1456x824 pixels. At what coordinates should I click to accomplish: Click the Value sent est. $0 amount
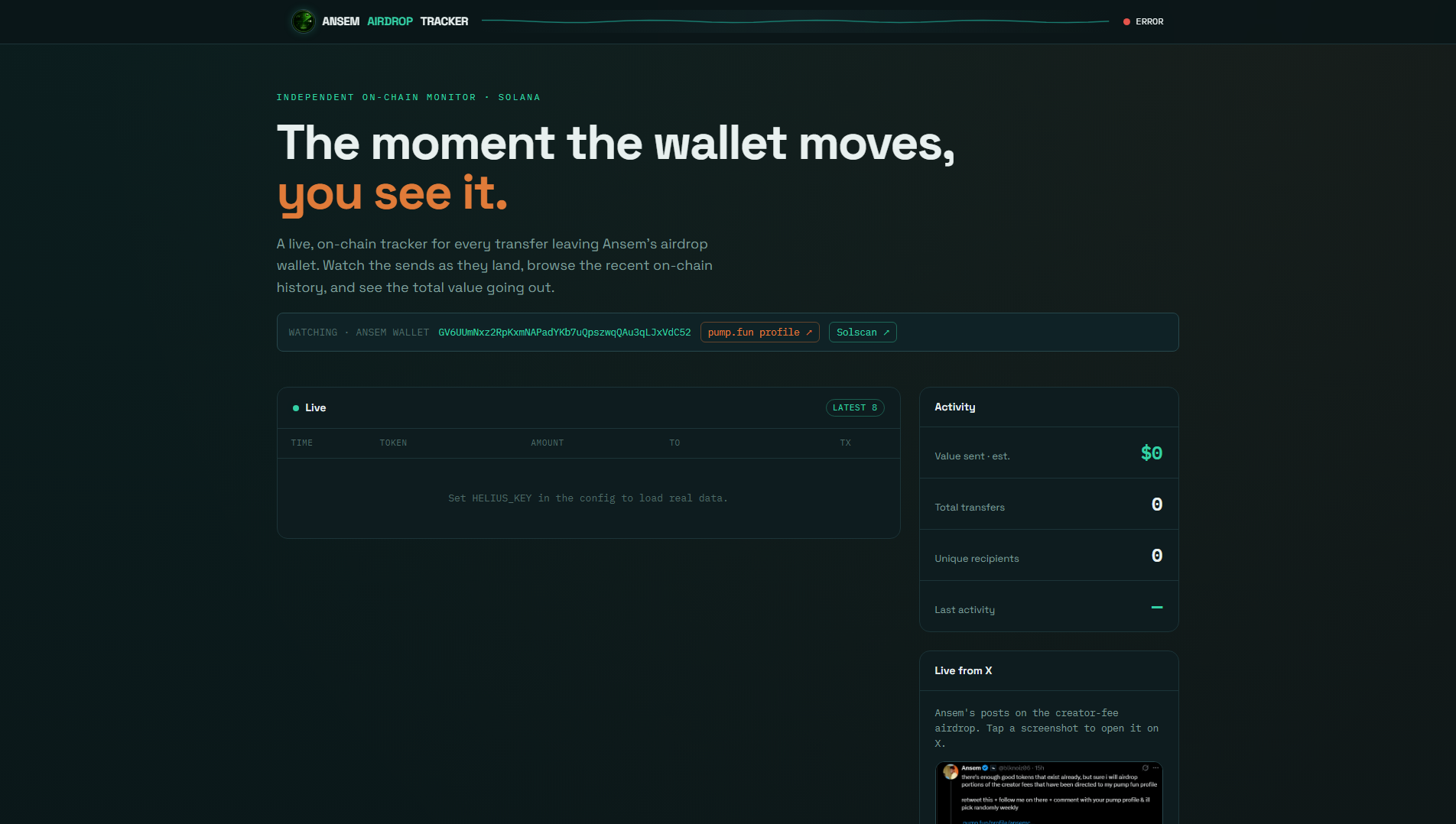1152,453
